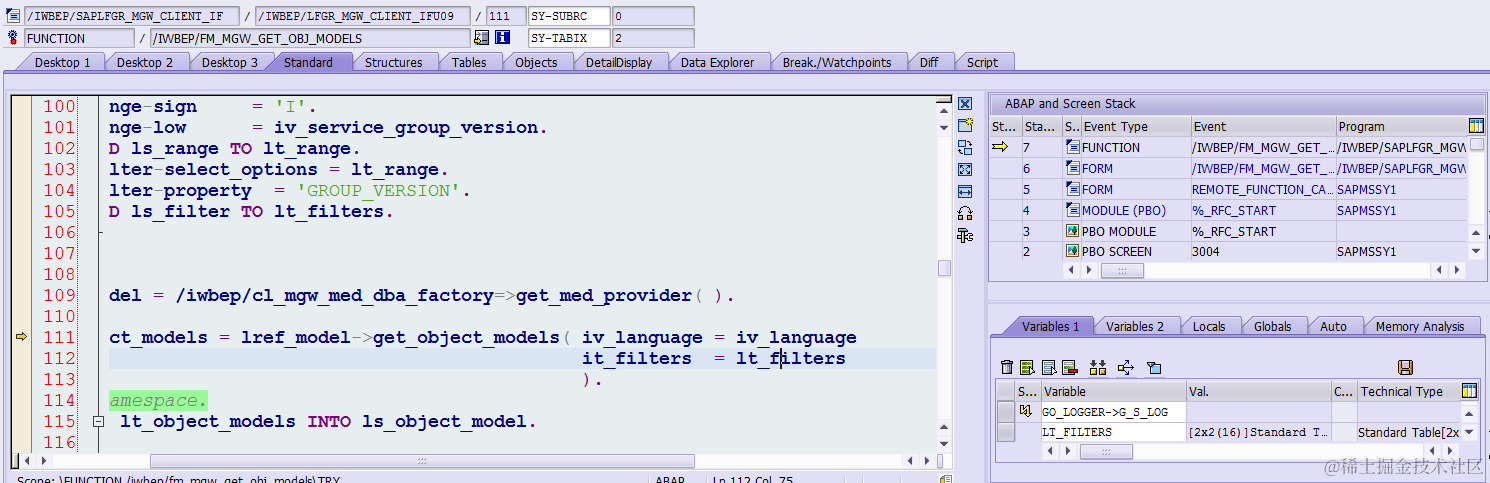Click the PBO SCREEN row icon in stack

[x=1072, y=252]
